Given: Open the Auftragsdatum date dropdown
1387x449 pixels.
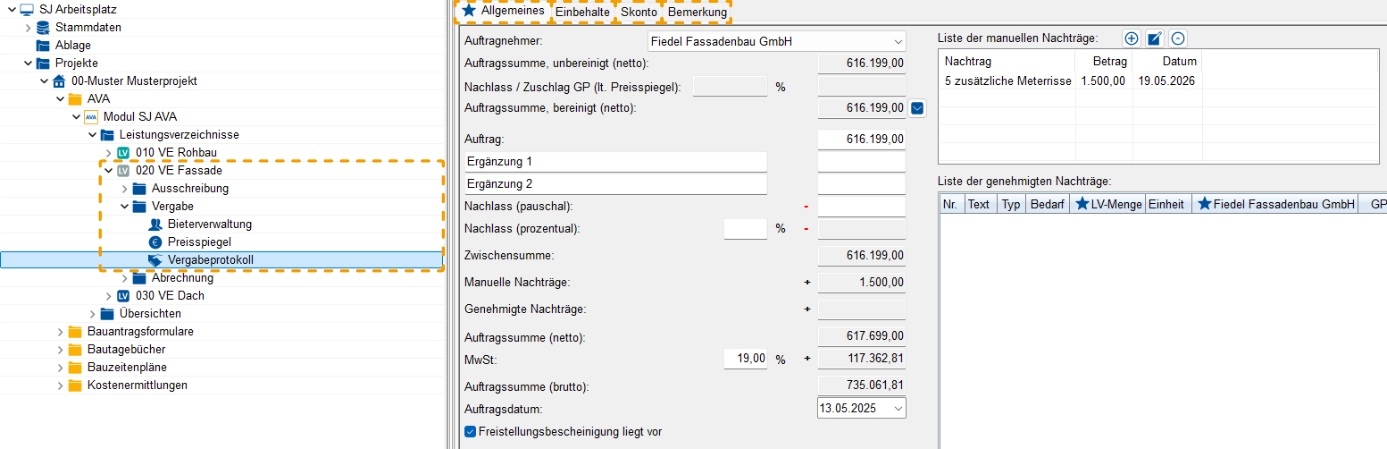Looking at the screenshot, I should [897, 409].
